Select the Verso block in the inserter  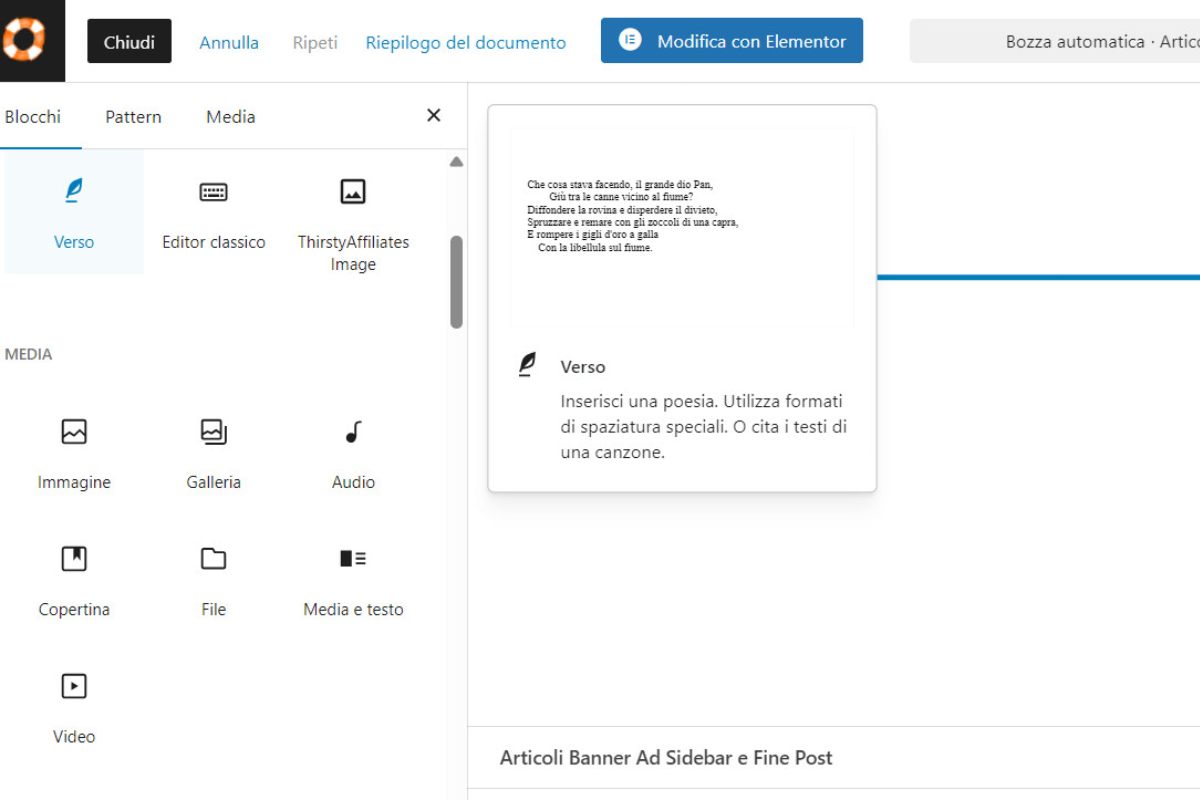pos(73,212)
